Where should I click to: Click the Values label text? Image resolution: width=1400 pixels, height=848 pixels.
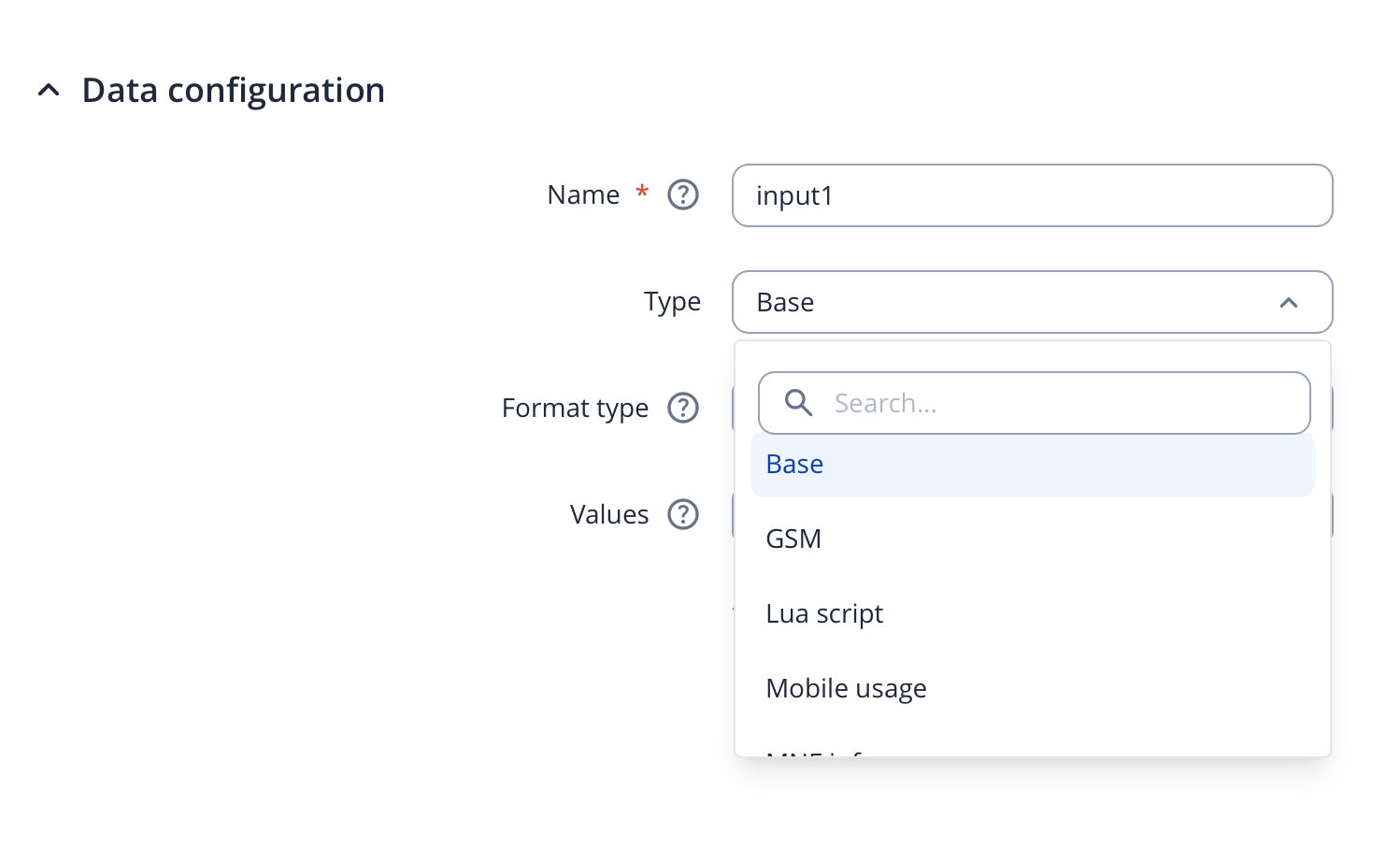(608, 514)
